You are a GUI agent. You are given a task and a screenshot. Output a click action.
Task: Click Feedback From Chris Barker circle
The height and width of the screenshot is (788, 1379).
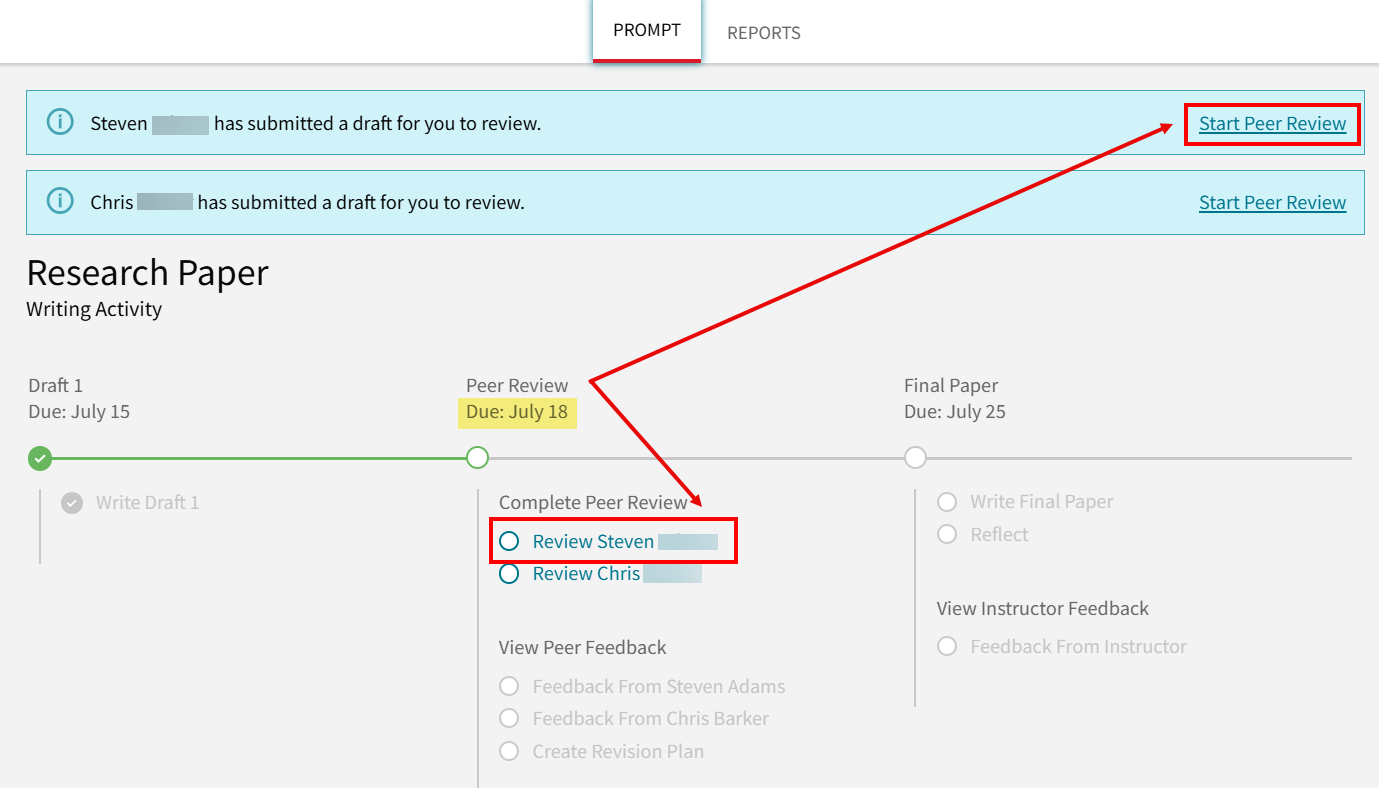pos(509,718)
